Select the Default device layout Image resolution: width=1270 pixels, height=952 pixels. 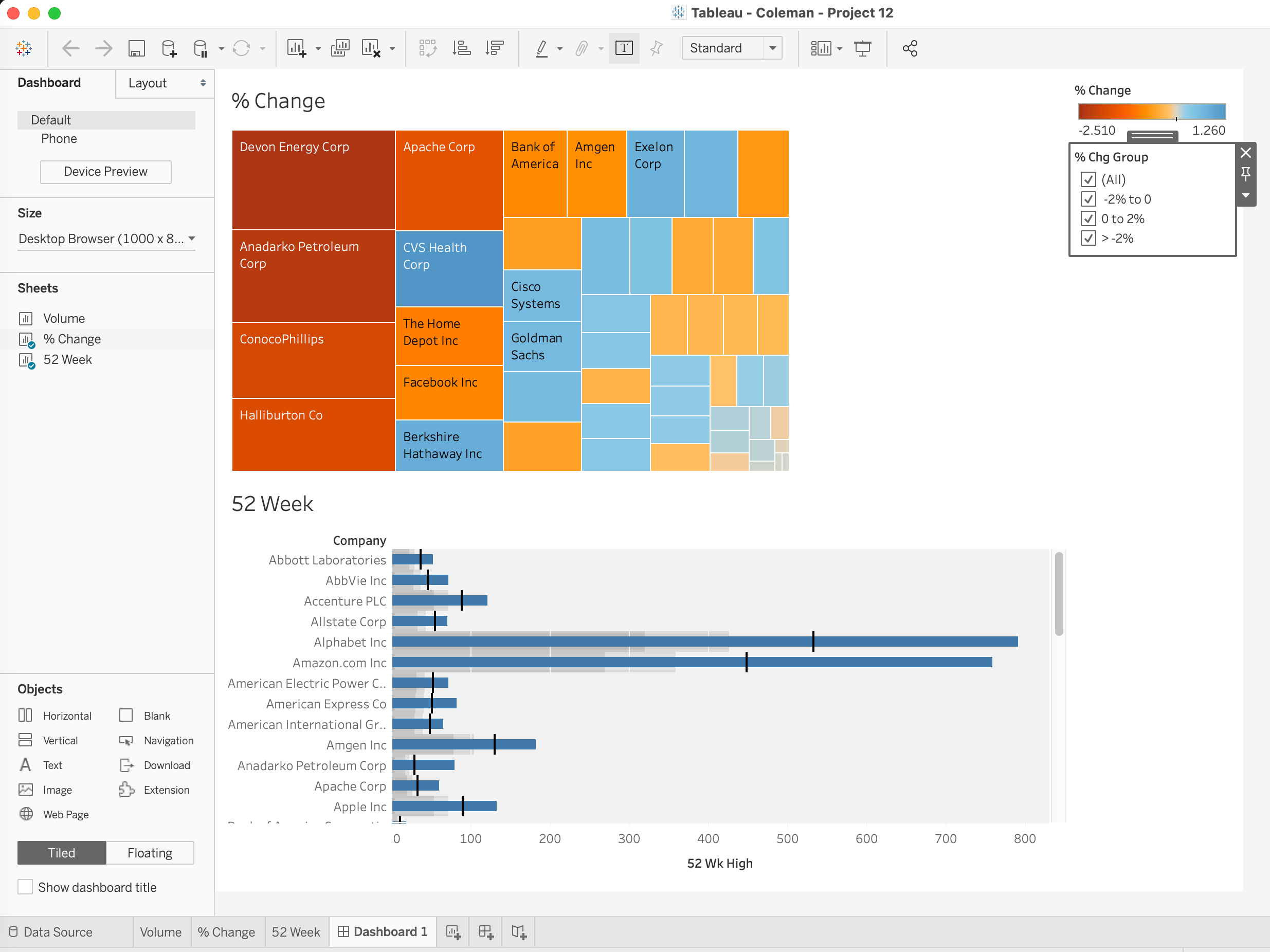106,120
